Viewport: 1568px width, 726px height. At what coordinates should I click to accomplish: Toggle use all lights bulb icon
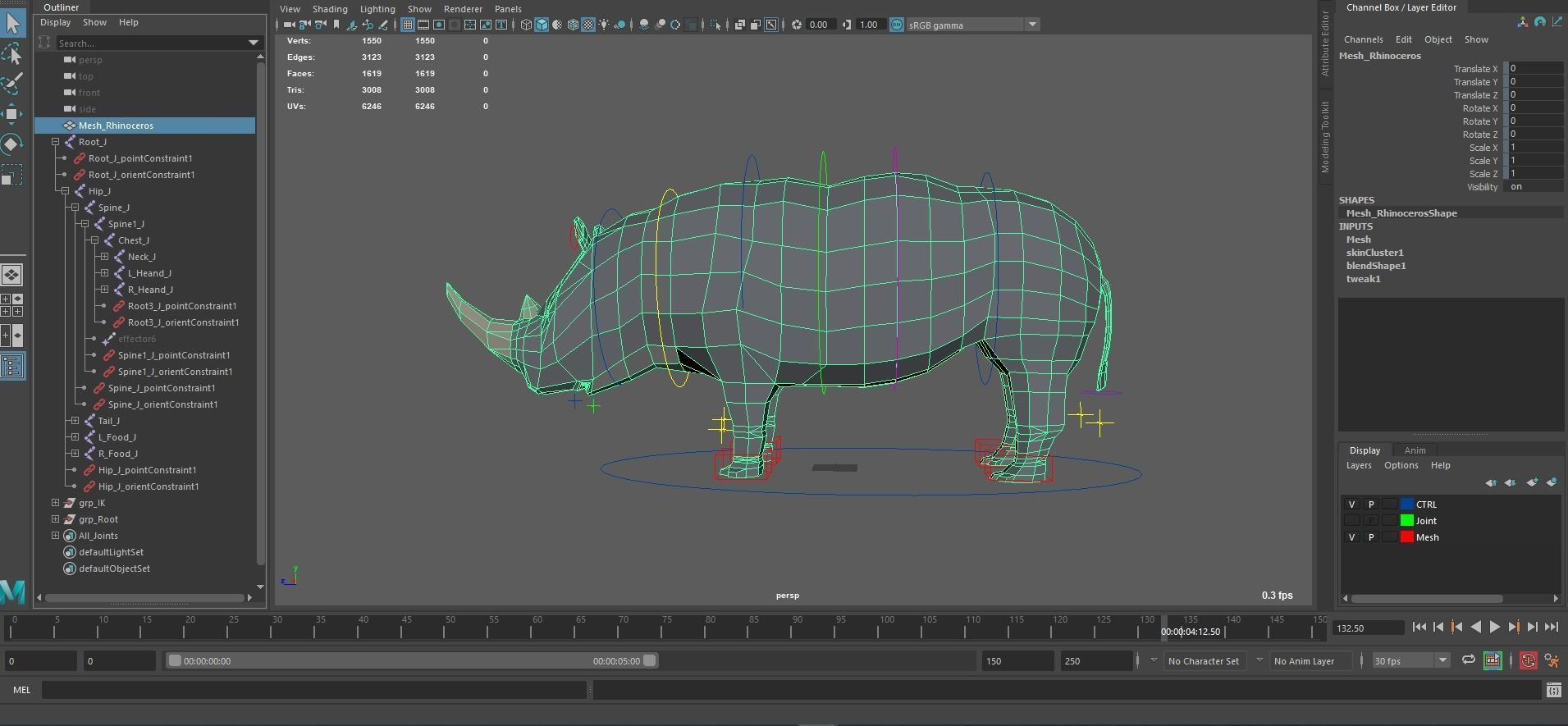tap(604, 25)
